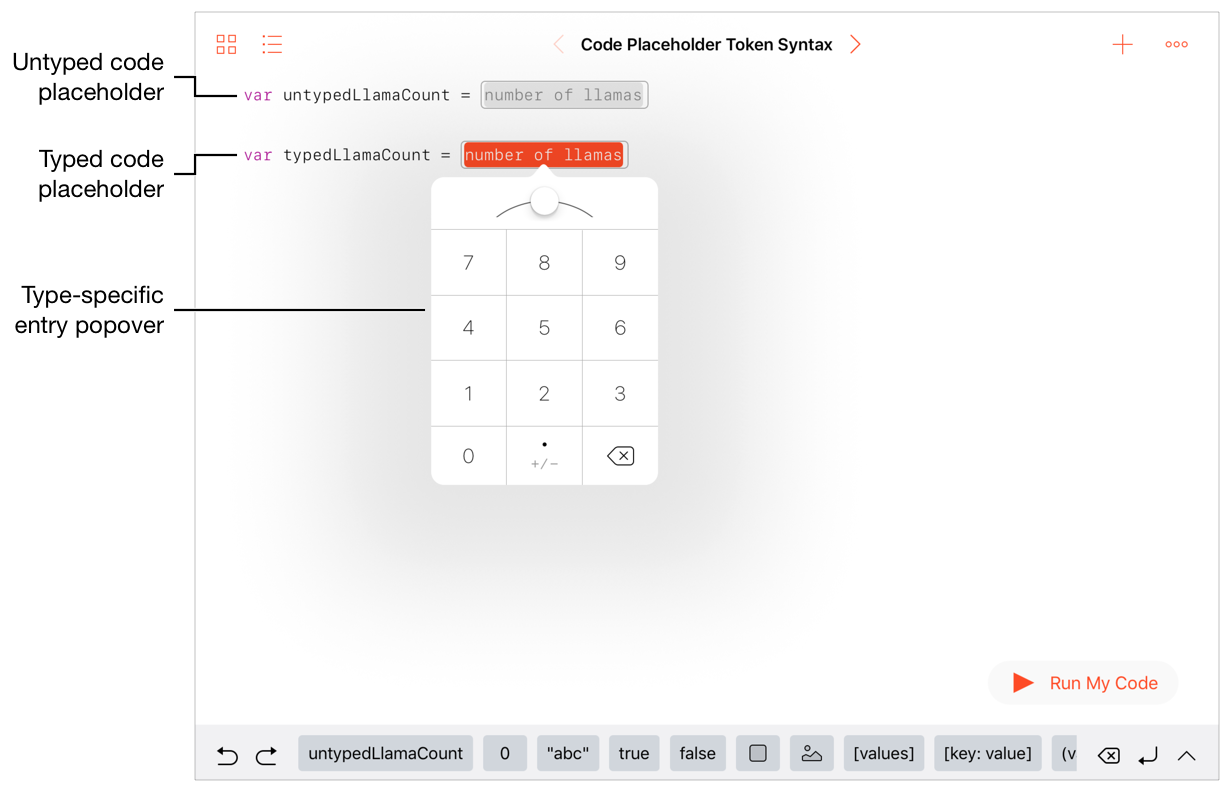Expand the shortcut bar with up chevron

click(x=1187, y=755)
